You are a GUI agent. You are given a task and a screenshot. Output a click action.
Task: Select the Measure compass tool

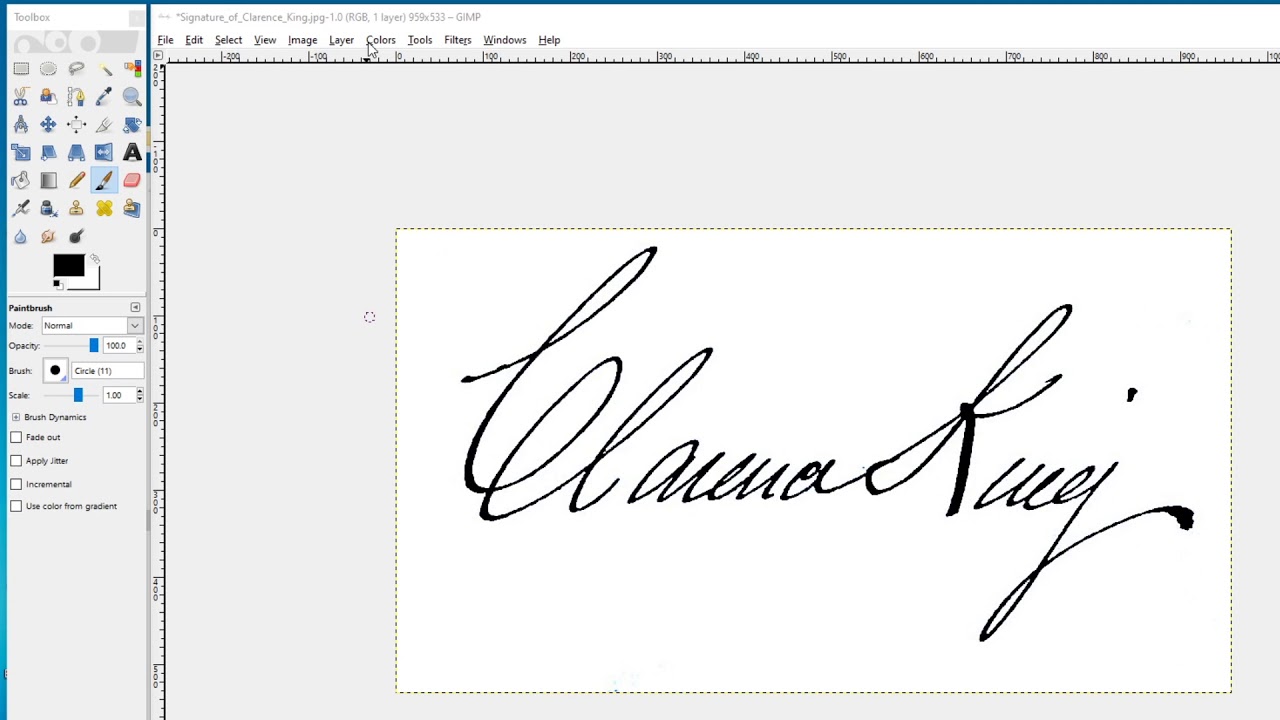pyautogui.click(x=21, y=125)
